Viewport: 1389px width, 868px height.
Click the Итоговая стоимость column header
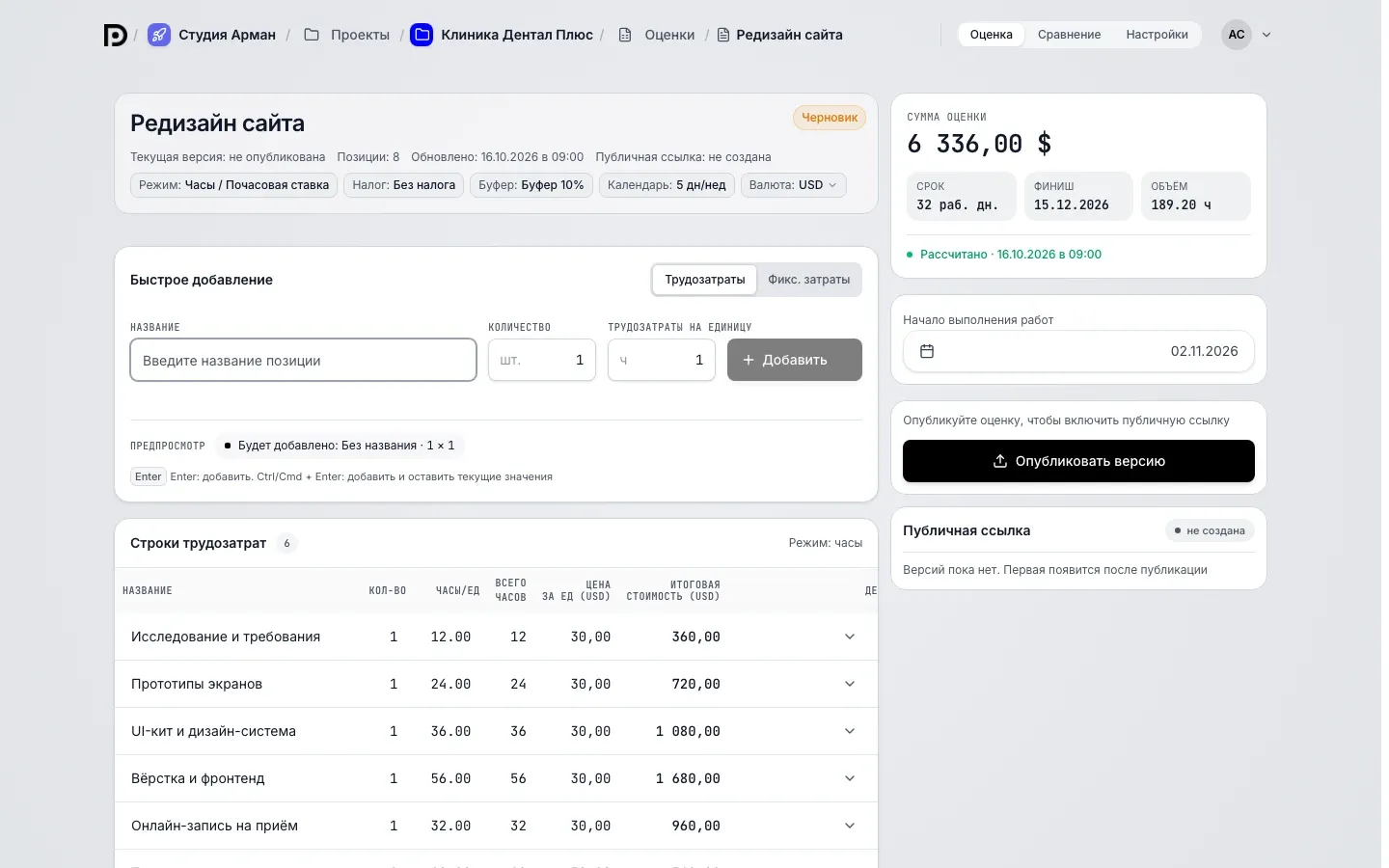pos(673,590)
